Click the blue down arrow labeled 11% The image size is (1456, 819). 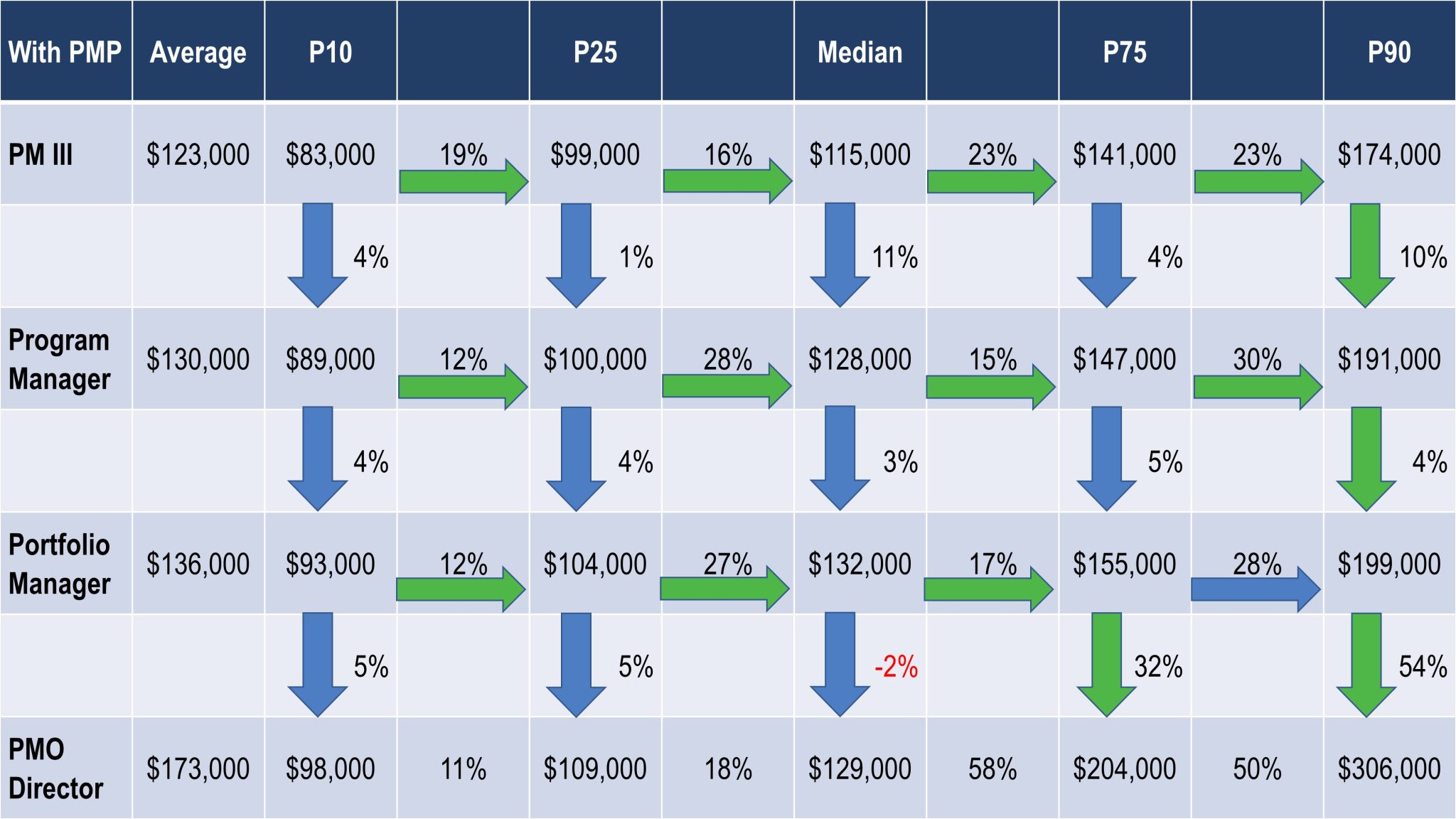(840, 255)
